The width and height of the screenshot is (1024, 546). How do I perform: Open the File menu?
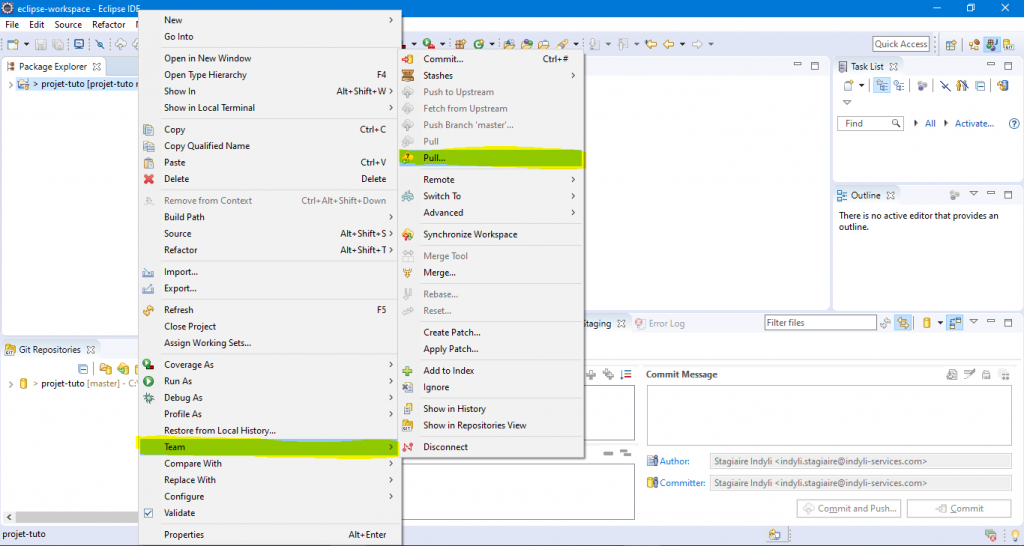point(12,25)
